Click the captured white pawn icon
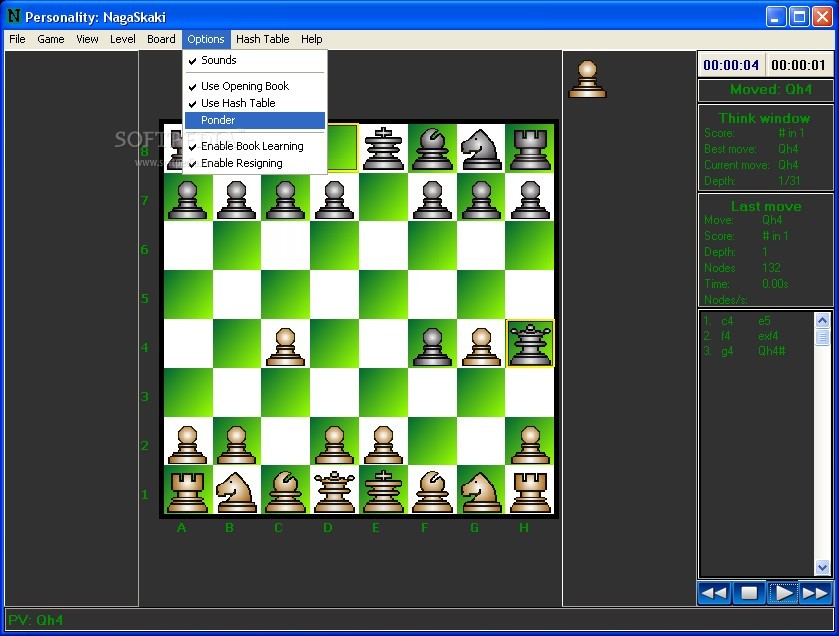 (587, 79)
